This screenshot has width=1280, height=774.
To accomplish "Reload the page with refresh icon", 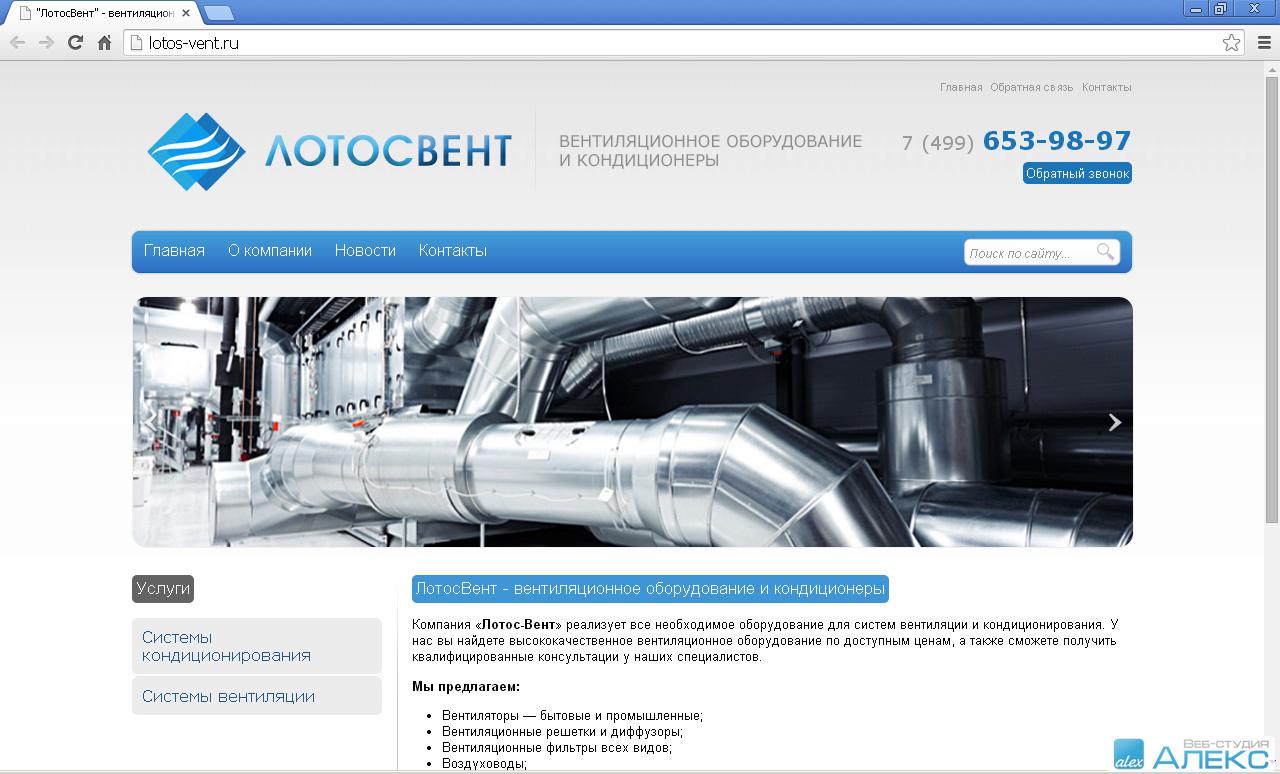I will (75, 43).
